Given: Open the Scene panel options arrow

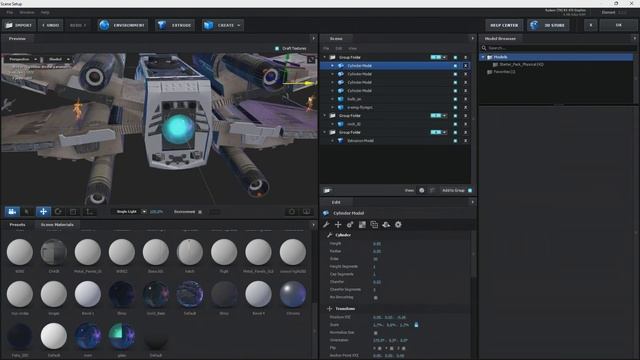Looking at the screenshot, I should pos(473,38).
